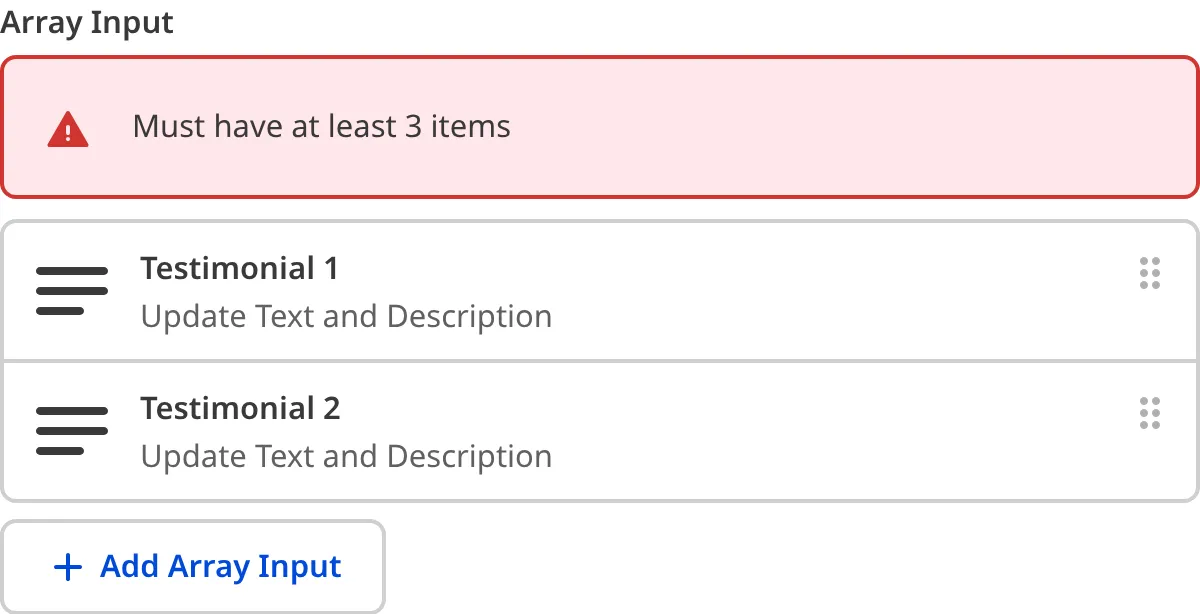Click the Array Input section heading
Viewport: 1200px width, 614px height.
[86, 22]
